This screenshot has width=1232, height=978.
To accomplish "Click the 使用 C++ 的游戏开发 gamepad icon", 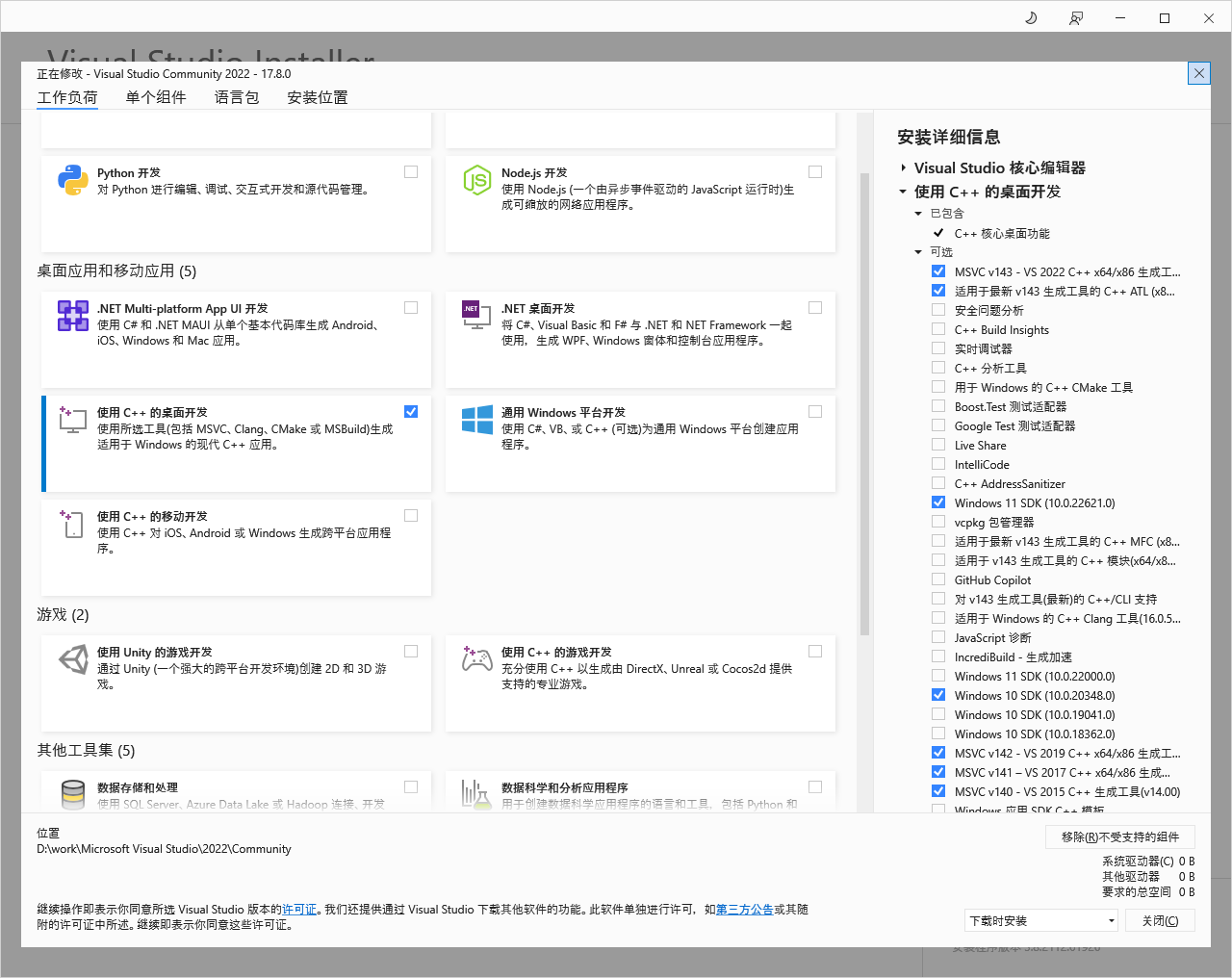I will 476,659.
